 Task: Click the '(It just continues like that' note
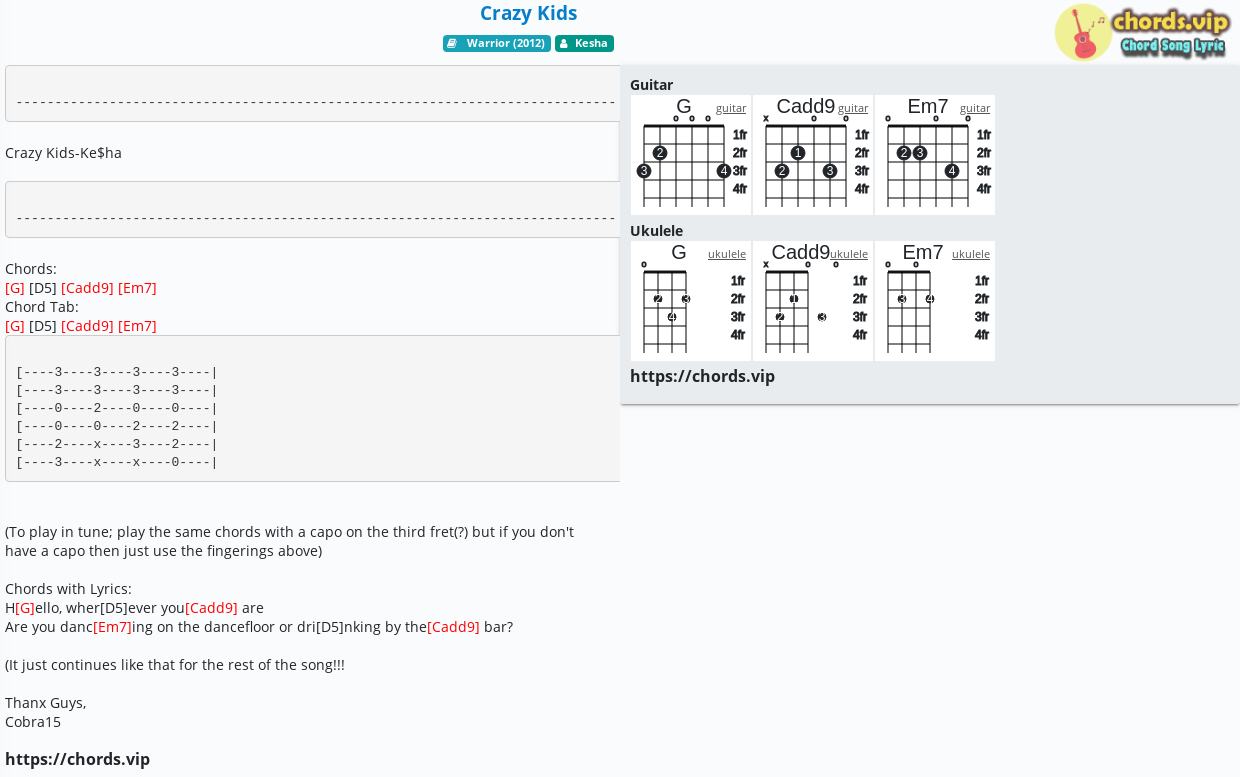point(175,665)
